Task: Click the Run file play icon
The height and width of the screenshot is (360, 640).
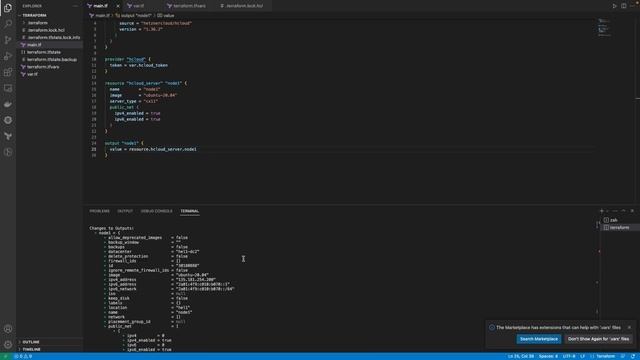Action: click(614, 6)
